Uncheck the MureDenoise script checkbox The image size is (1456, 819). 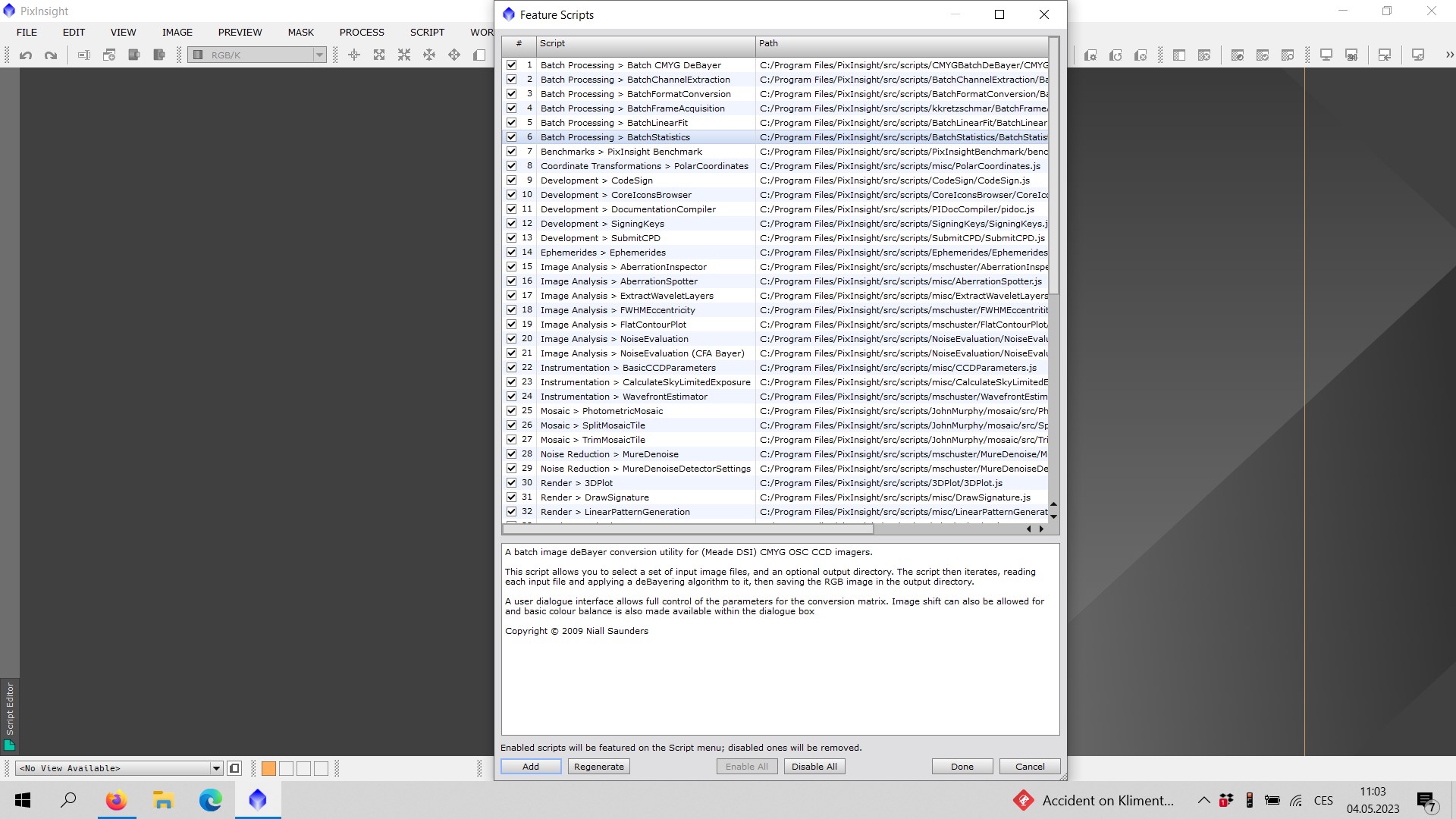(x=512, y=454)
